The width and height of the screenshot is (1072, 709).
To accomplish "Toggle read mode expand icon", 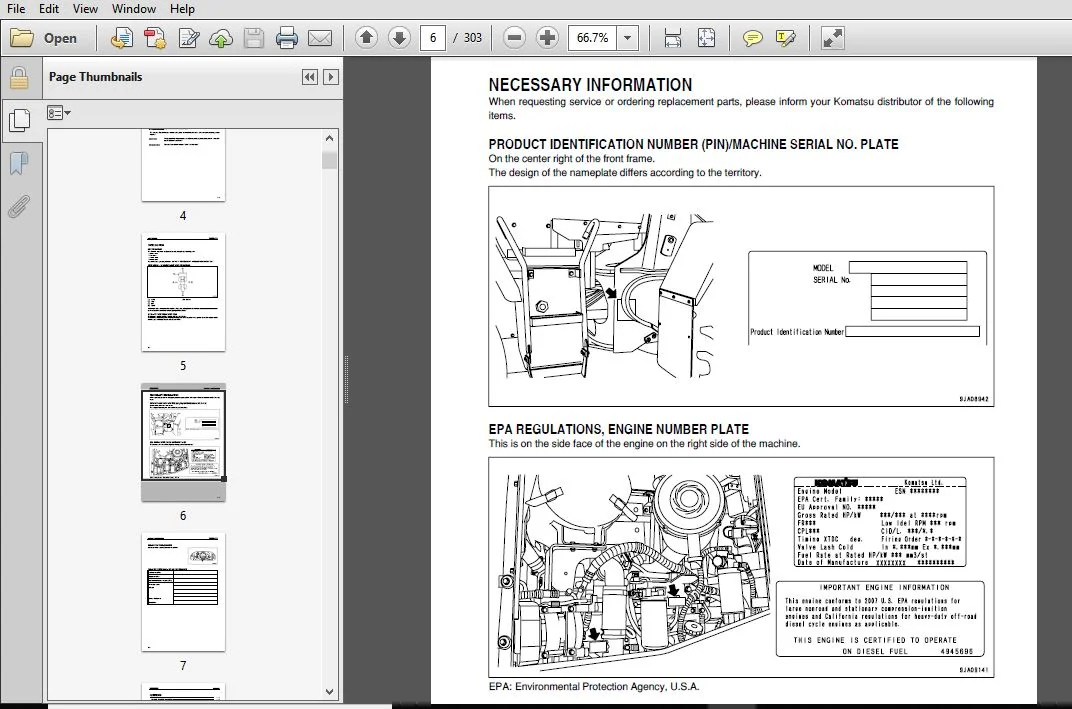I will [832, 38].
